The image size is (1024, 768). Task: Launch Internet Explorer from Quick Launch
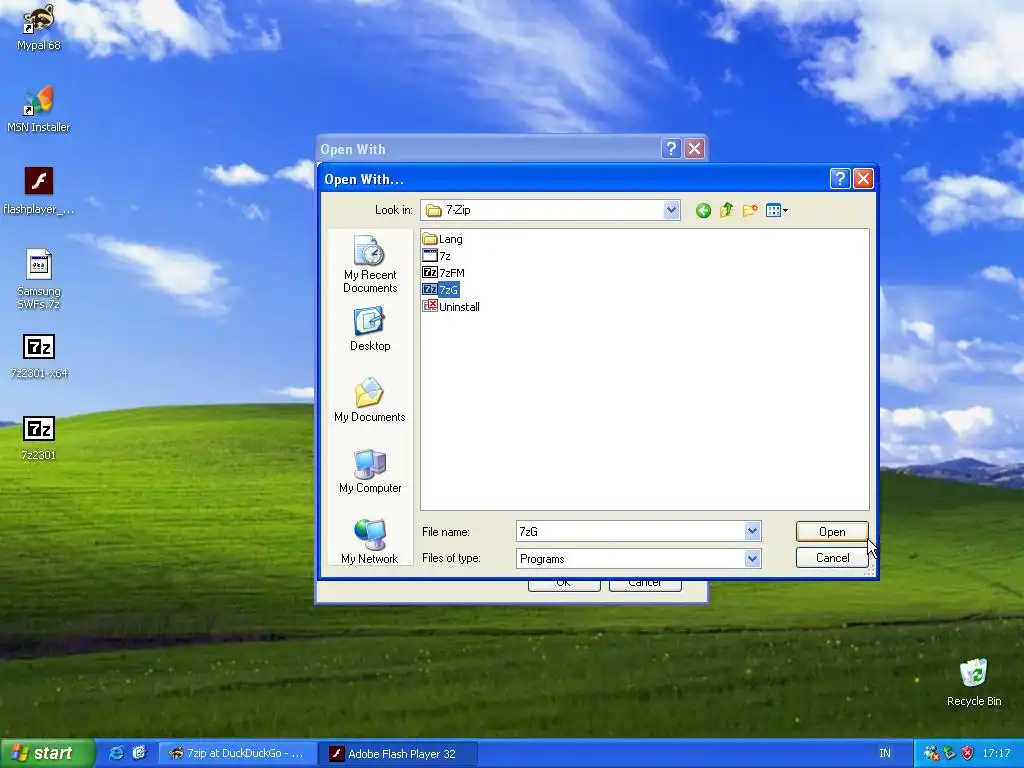(116, 753)
